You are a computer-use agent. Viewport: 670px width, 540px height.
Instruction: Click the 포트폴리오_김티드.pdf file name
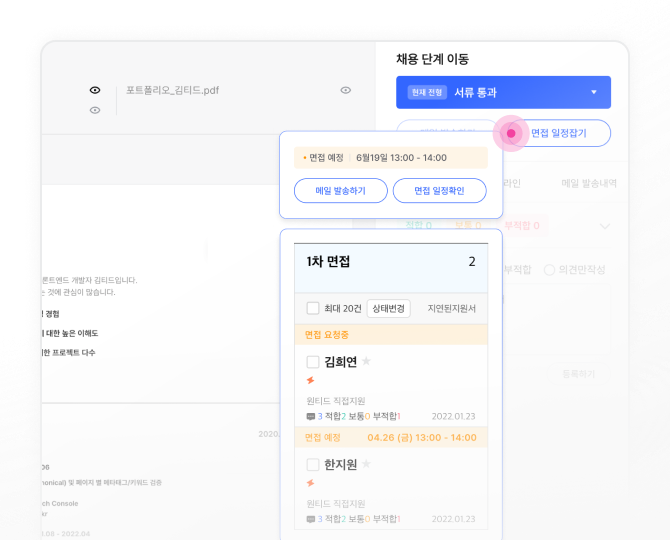click(172, 90)
